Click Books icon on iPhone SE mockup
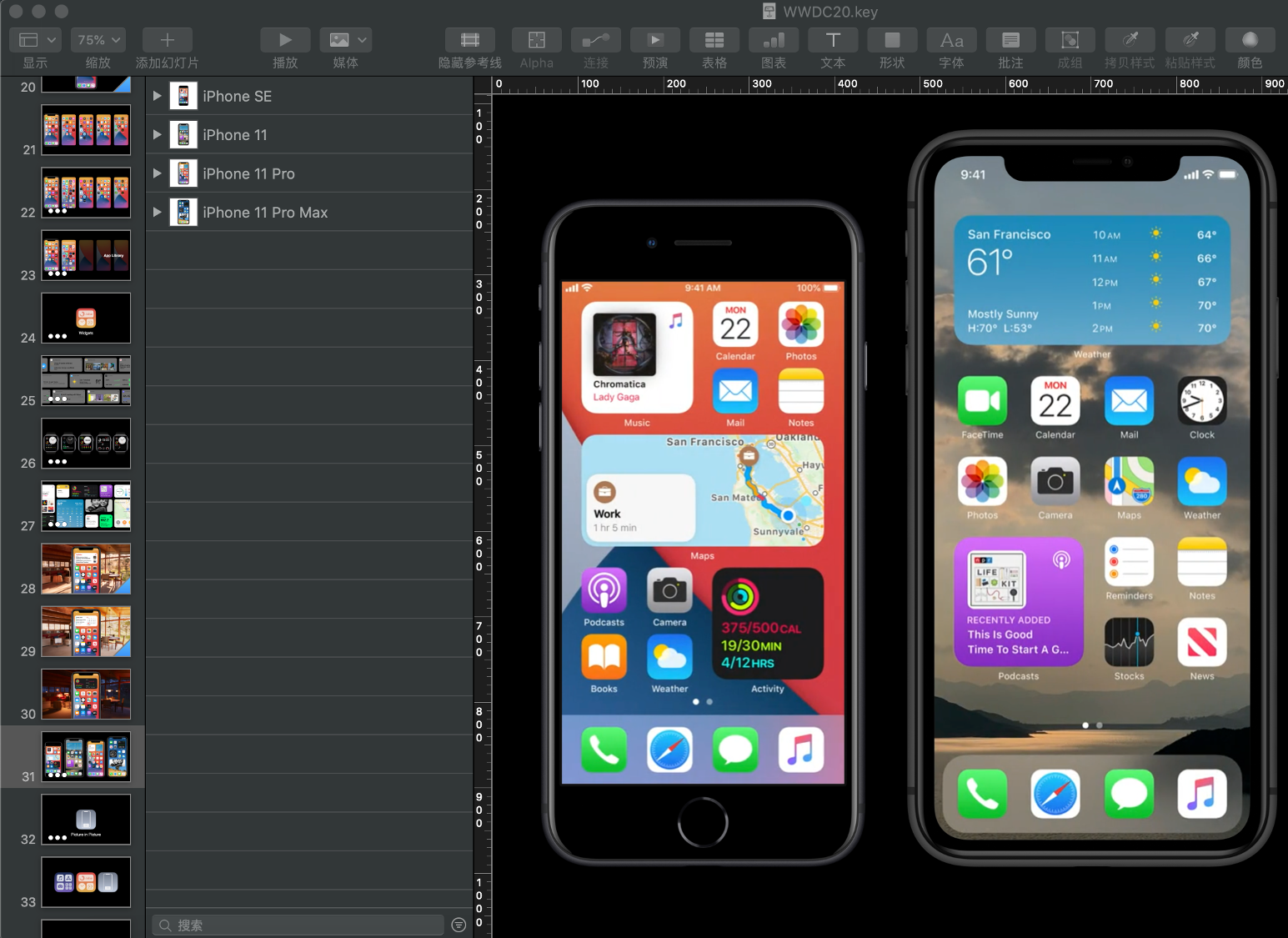Viewport: 1288px width, 938px height. tap(604, 657)
